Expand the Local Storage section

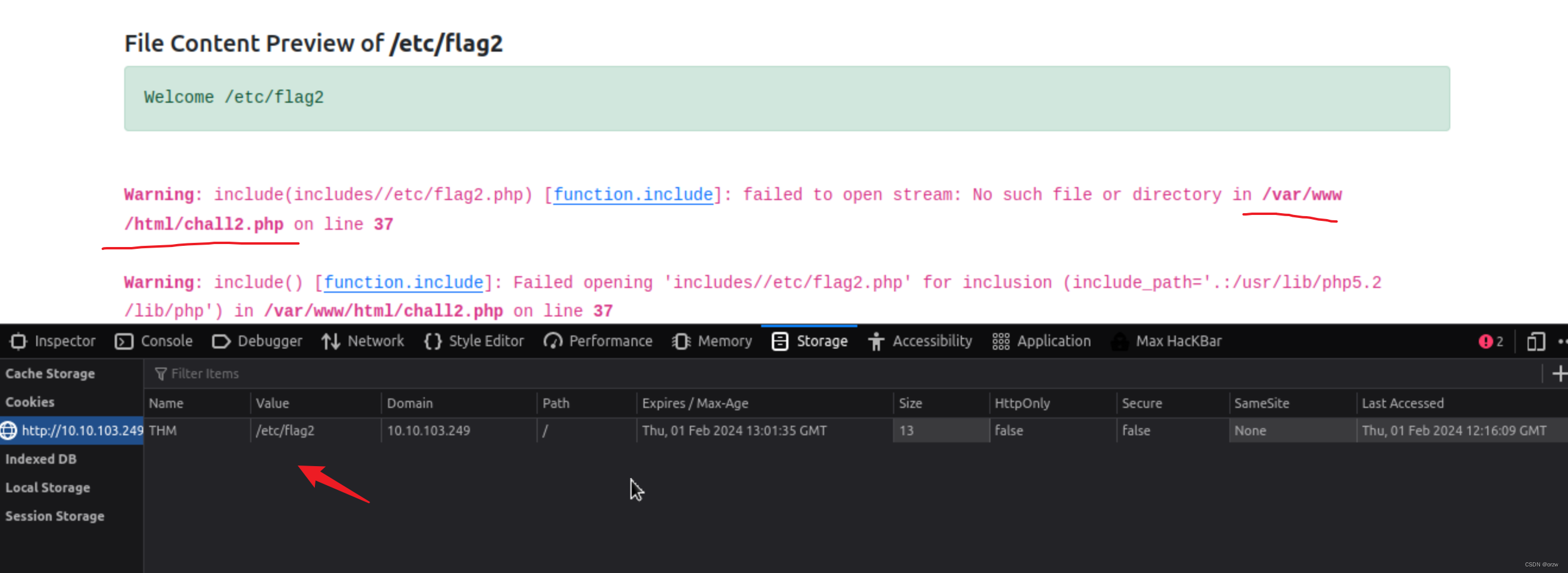(x=48, y=487)
